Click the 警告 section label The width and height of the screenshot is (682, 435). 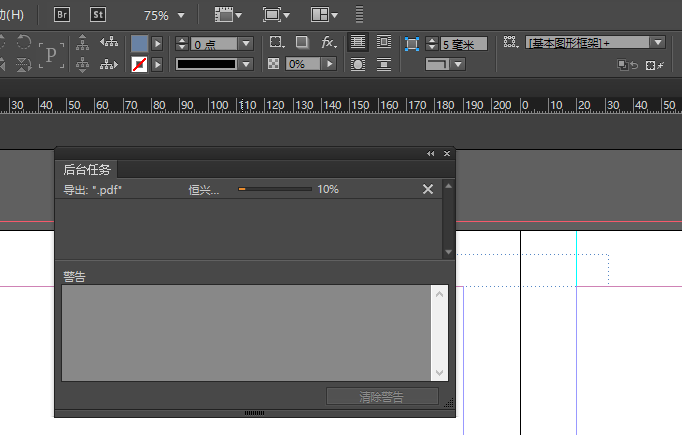coord(74,277)
